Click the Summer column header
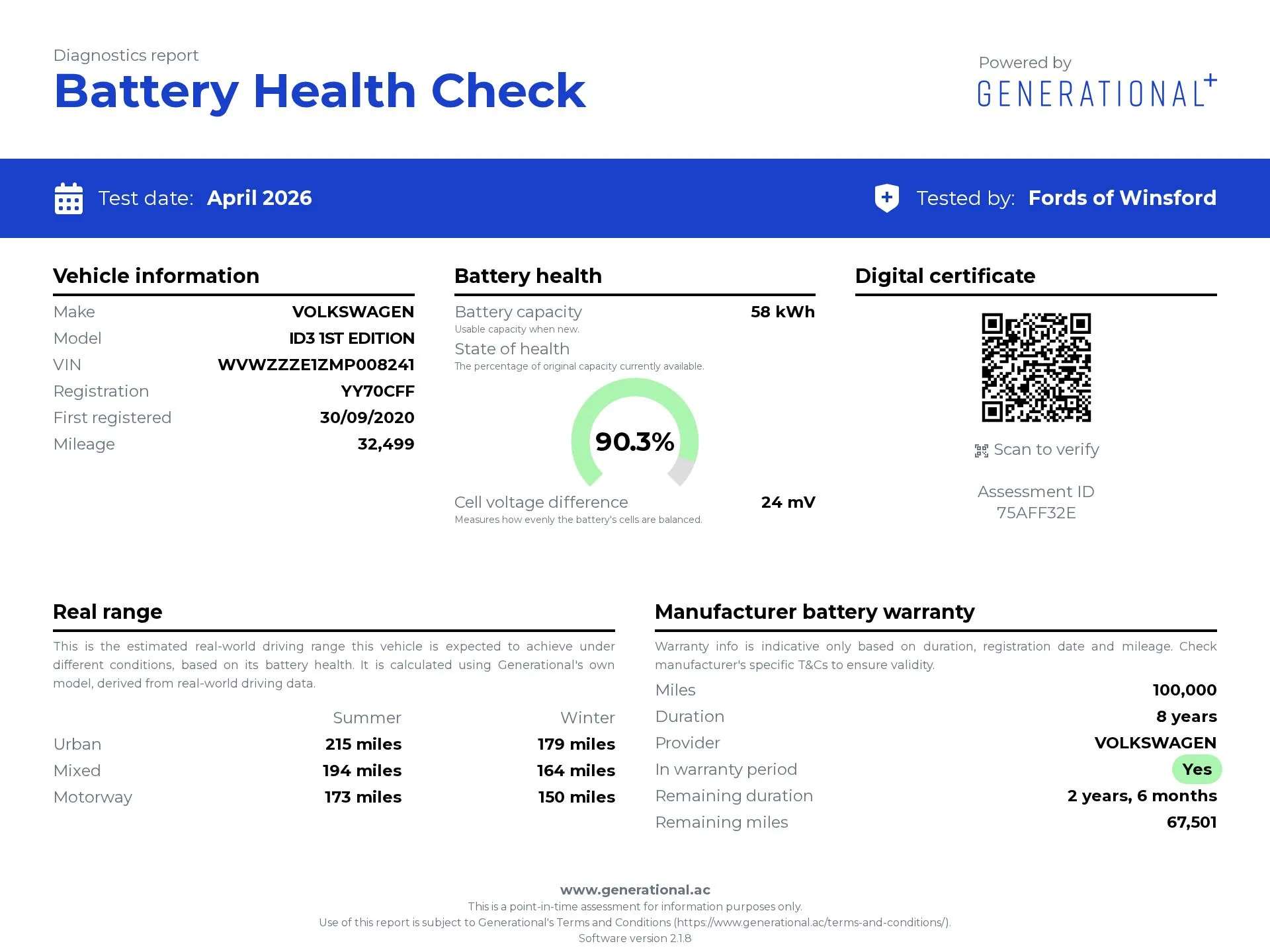 (367, 718)
